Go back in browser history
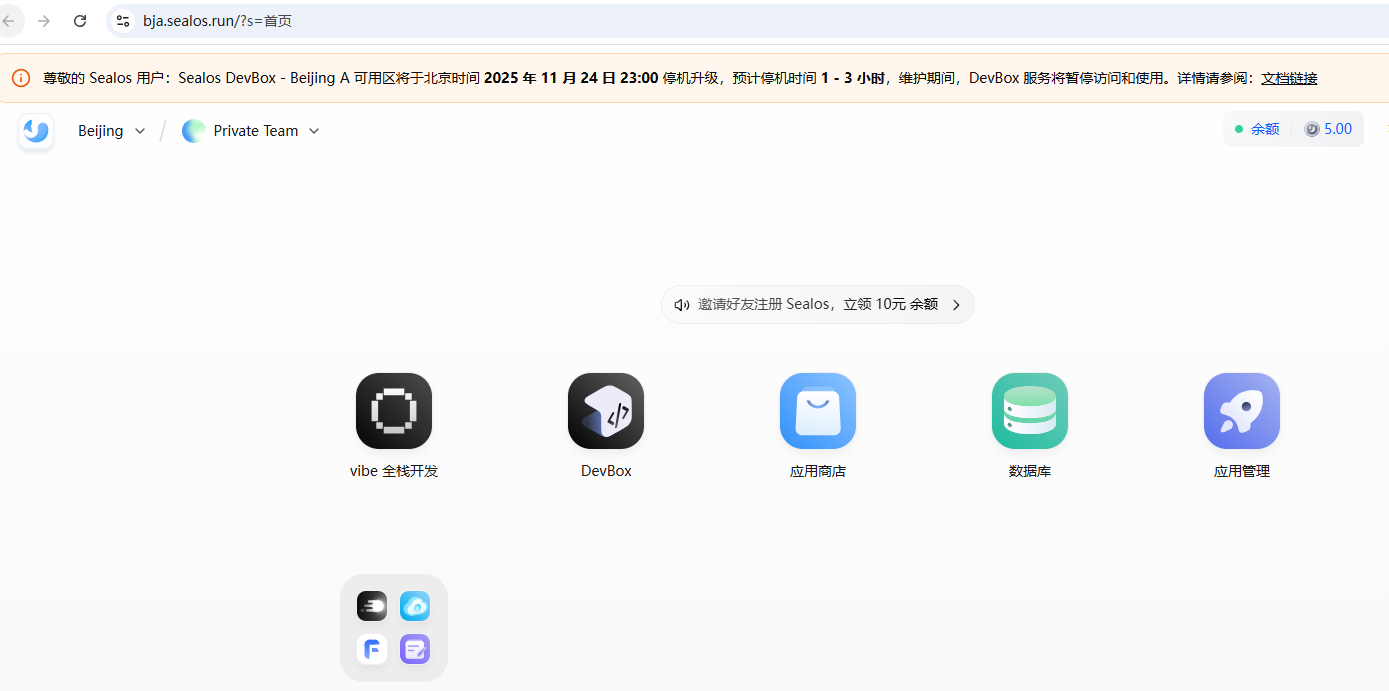 tap(8, 21)
